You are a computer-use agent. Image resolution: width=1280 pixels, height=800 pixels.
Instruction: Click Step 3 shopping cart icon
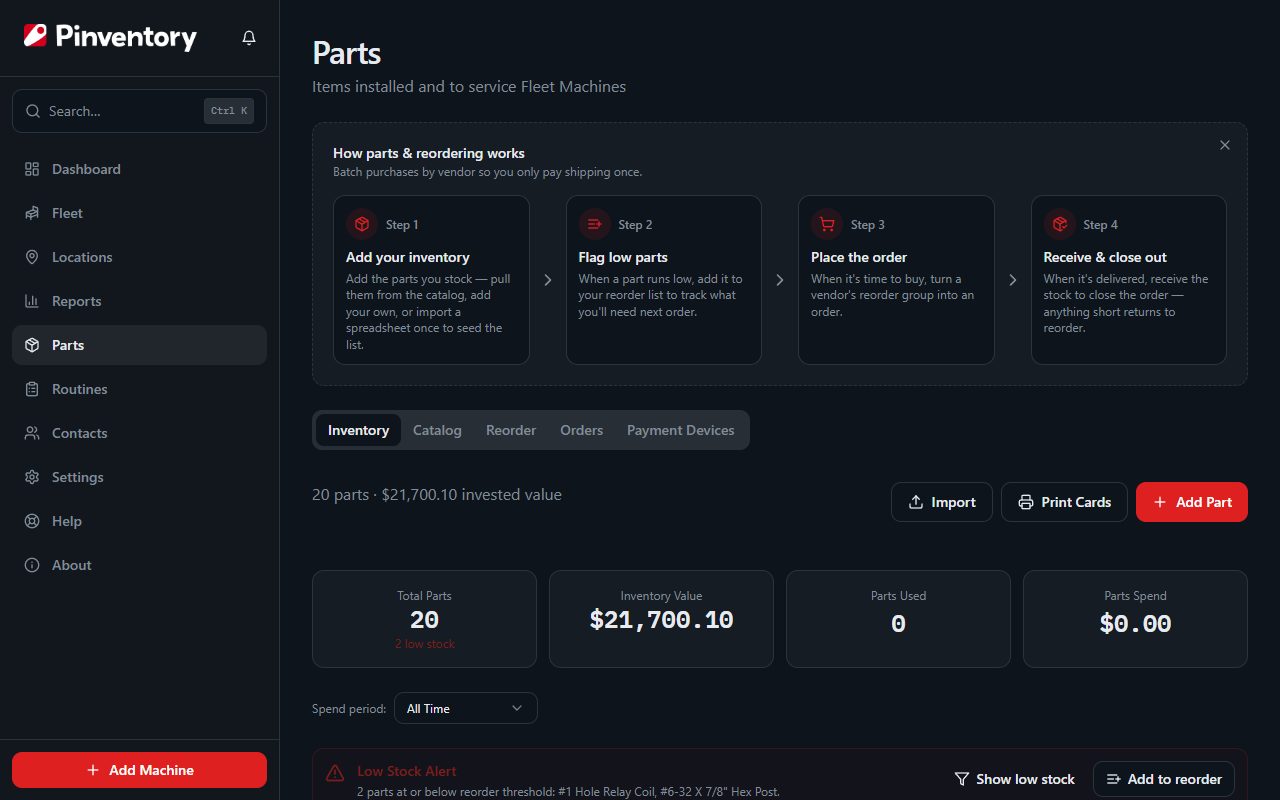point(827,224)
